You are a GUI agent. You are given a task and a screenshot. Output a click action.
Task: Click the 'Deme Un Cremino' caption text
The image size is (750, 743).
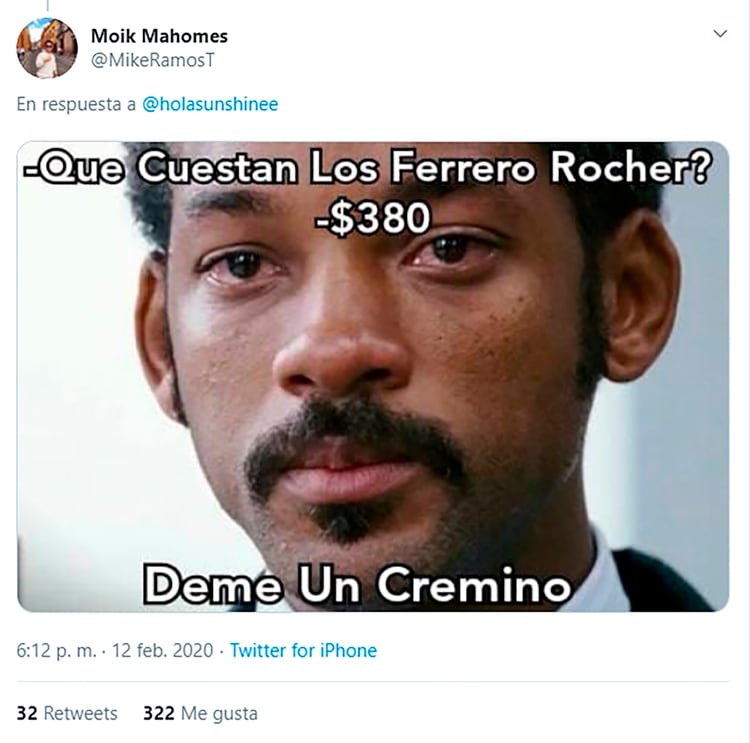[x=357, y=584]
